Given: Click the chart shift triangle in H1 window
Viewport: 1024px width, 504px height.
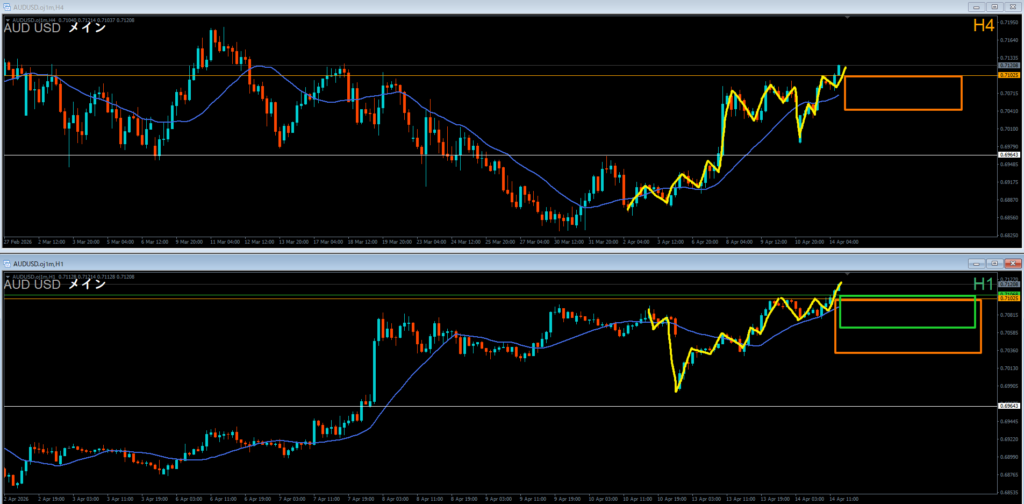Looking at the screenshot, I should click(846, 275).
